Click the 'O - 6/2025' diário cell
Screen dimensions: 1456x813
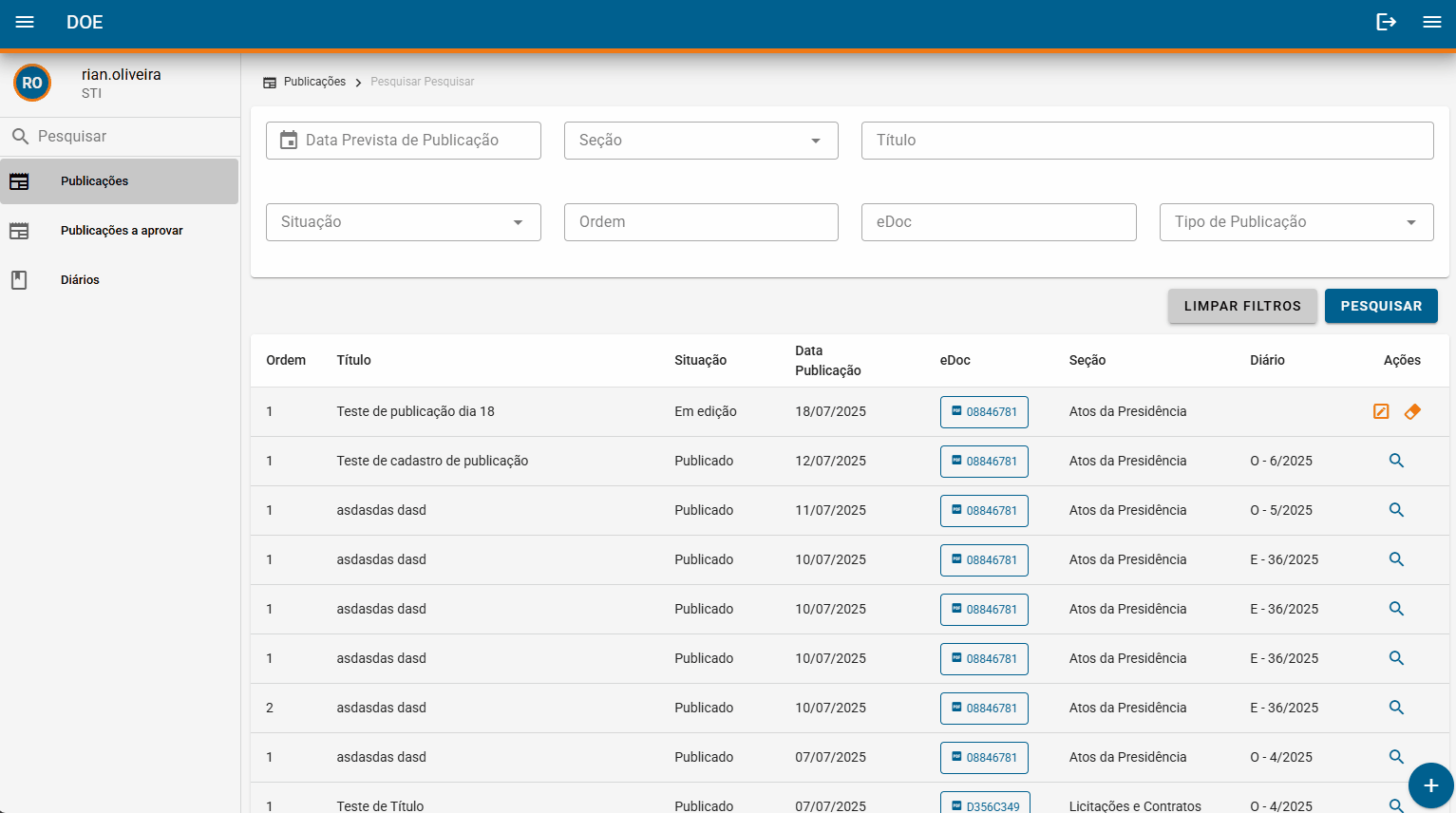pos(1281,461)
